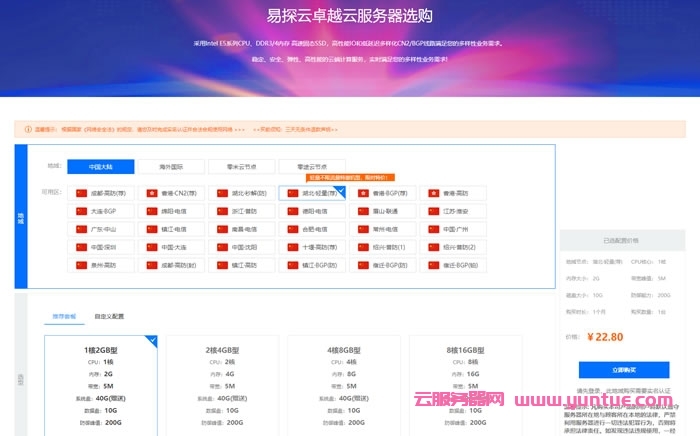The width and height of the screenshot is (700, 436).
Task: Click the flag icon beside 江苏-淮安
Action: point(434,211)
